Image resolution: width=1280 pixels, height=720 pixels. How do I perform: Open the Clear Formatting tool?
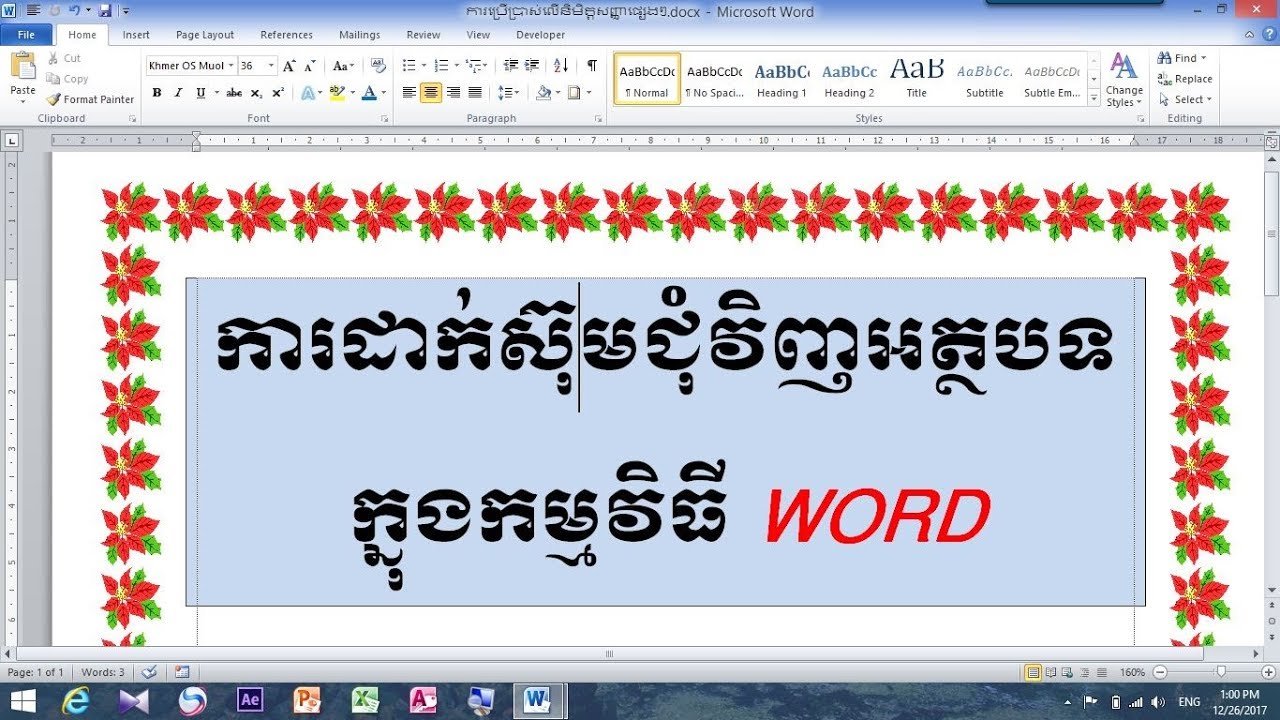click(378, 64)
